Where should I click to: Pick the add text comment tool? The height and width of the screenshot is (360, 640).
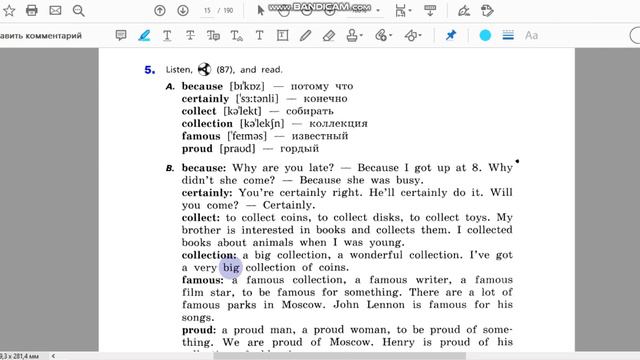[259, 36]
